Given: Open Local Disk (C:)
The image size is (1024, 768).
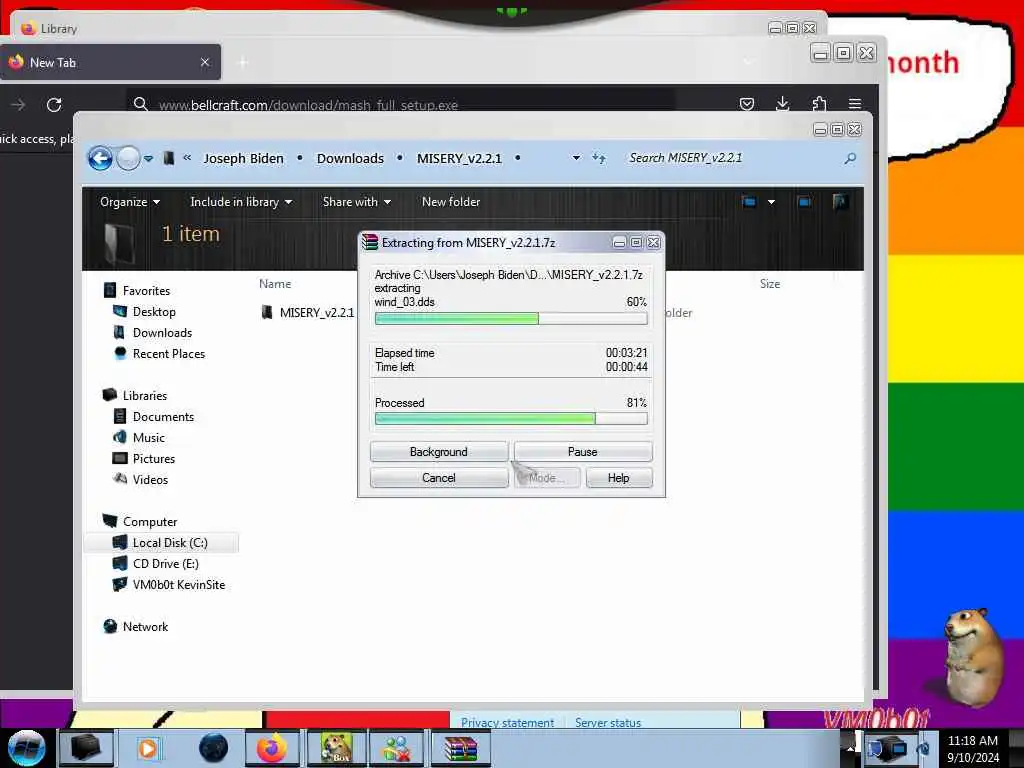Looking at the screenshot, I should click(x=170, y=543).
